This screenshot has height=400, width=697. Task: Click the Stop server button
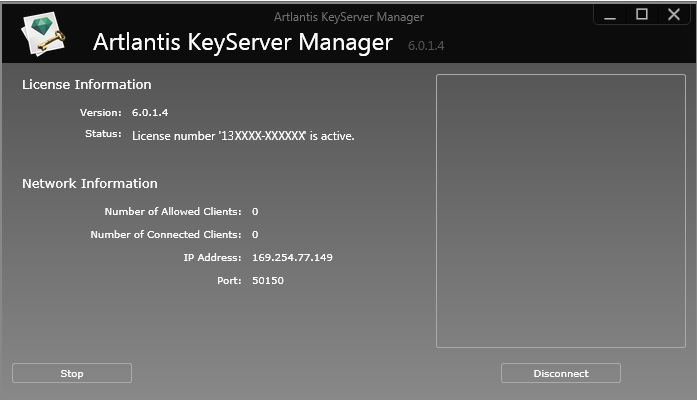pyautogui.click(x=72, y=373)
